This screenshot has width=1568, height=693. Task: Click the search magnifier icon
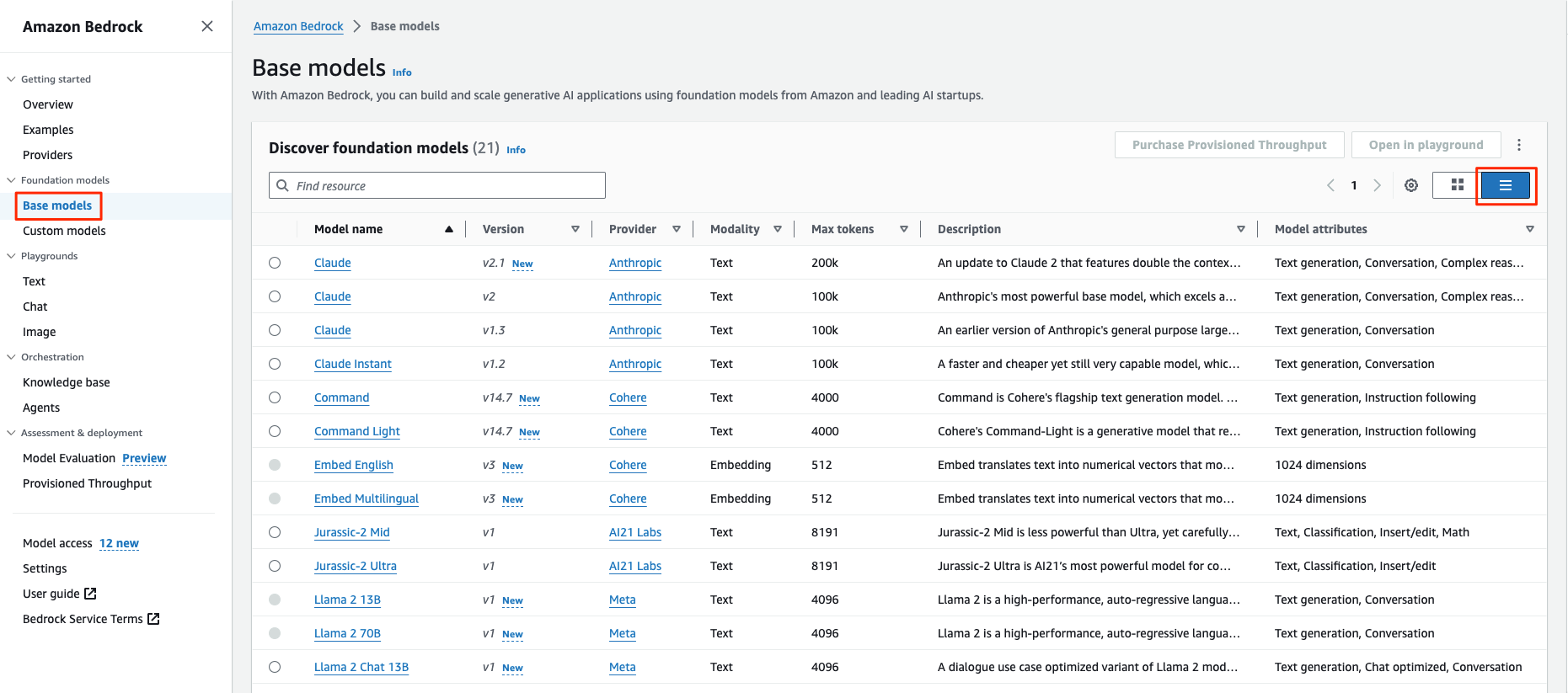pos(283,185)
